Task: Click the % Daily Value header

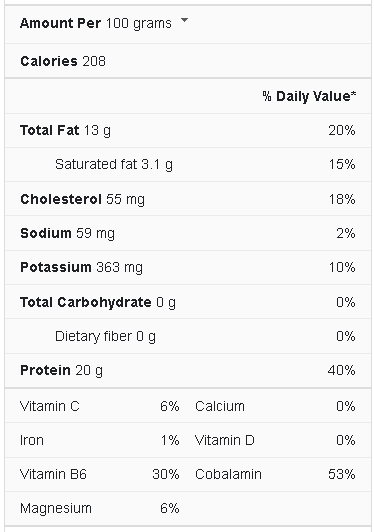Action: pos(309,96)
